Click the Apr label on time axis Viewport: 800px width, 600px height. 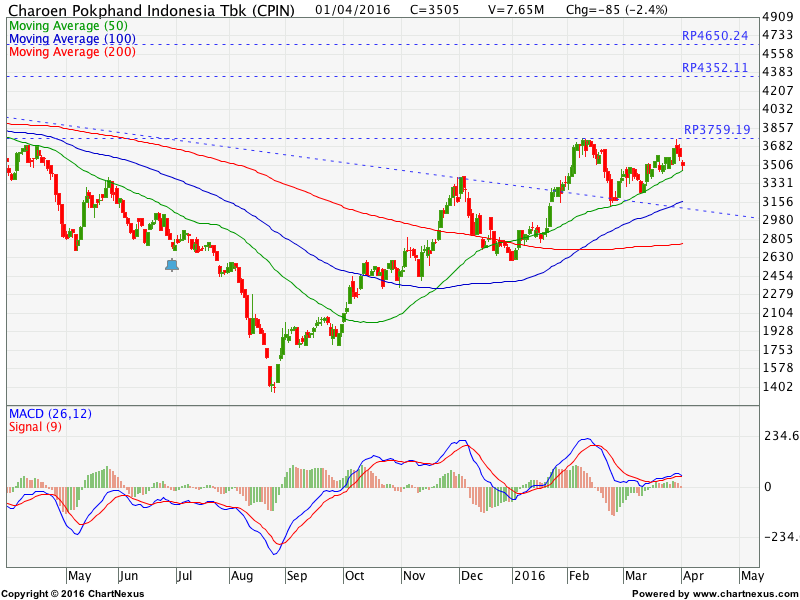click(693, 577)
